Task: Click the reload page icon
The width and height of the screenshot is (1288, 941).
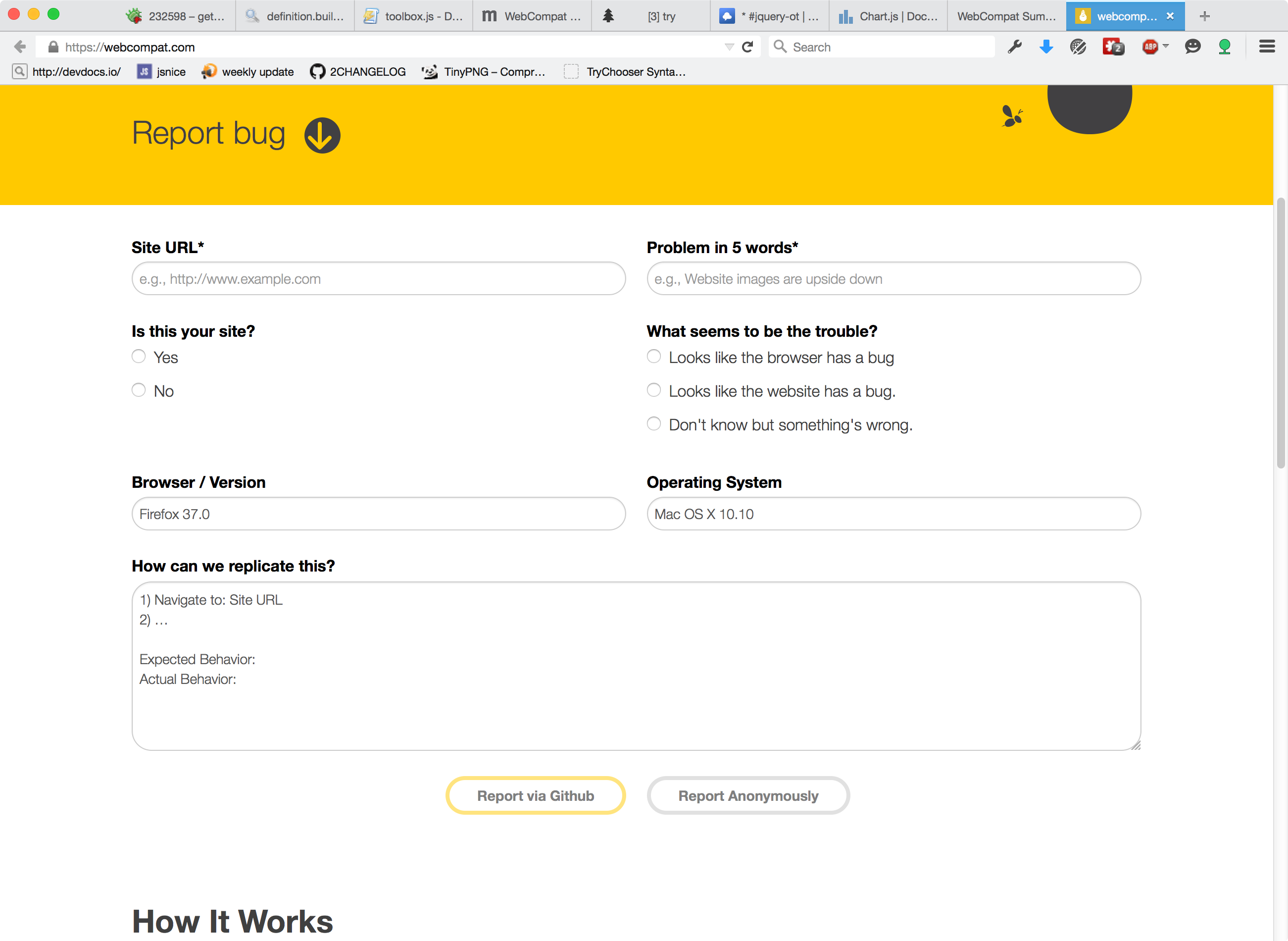Action: (x=747, y=47)
